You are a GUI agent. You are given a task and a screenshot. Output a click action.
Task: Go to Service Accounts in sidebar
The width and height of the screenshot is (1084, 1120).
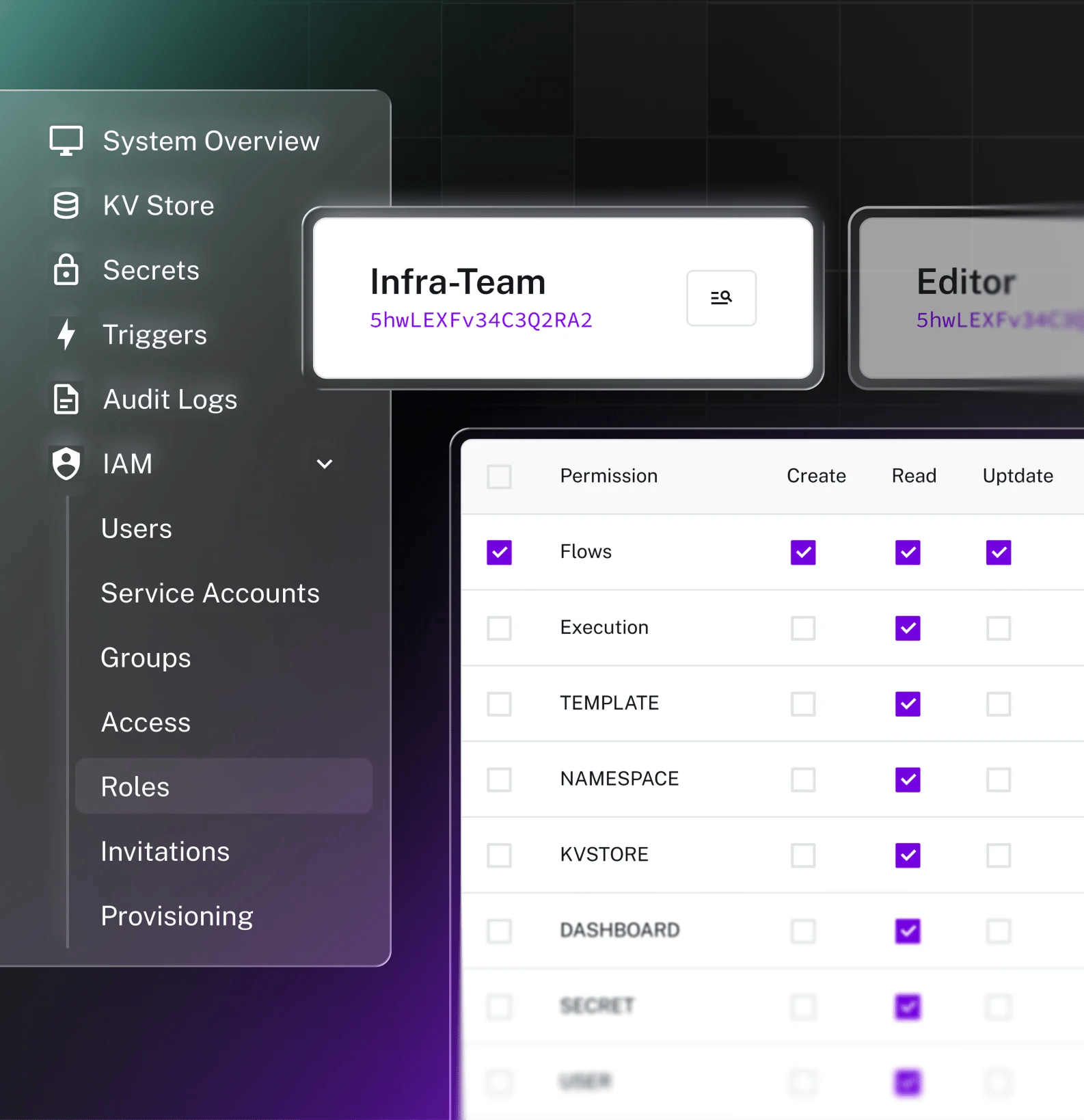(210, 593)
